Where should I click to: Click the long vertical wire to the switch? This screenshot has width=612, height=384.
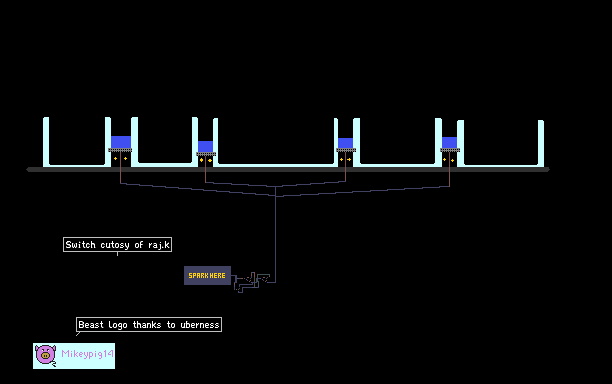point(276,239)
